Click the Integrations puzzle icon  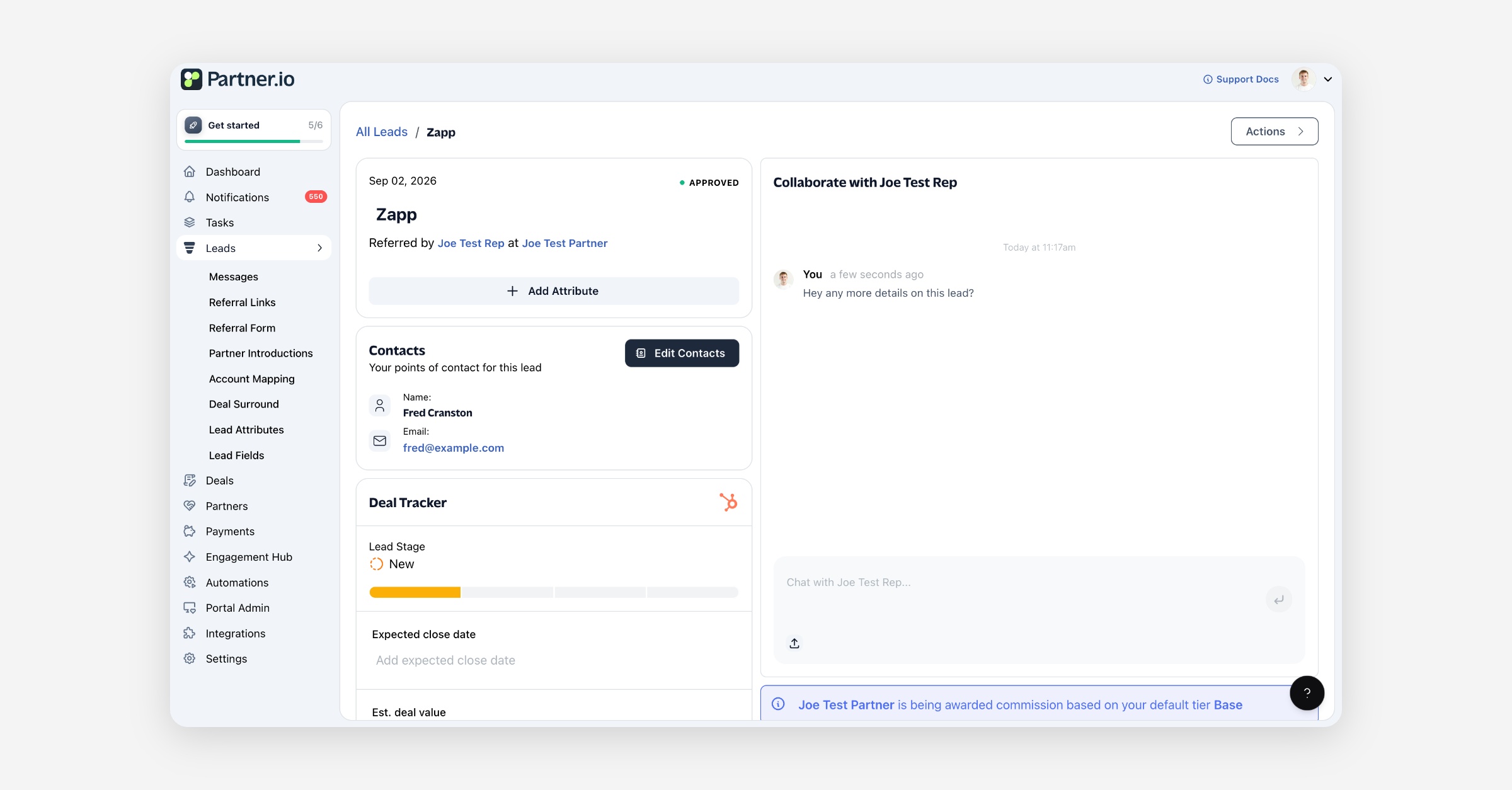190,633
